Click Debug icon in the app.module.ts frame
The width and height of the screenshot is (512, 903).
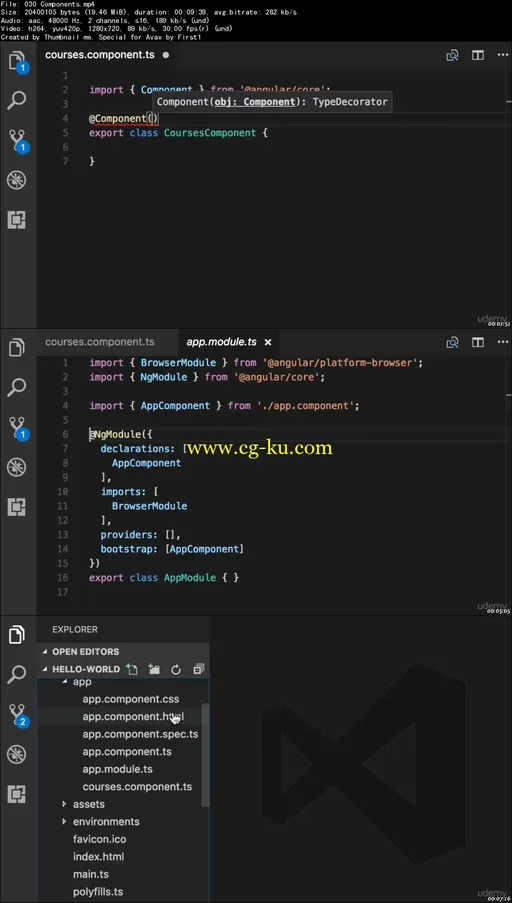click(x=16, y=467)
